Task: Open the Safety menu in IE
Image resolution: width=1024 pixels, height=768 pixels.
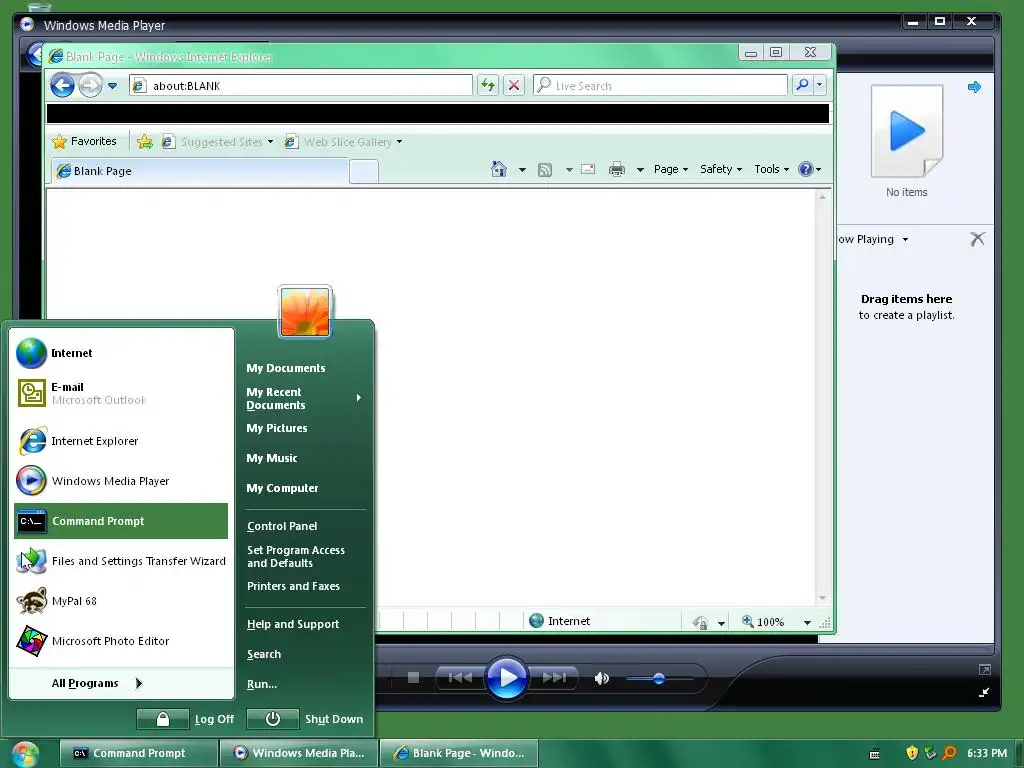Action: [720, 169]
